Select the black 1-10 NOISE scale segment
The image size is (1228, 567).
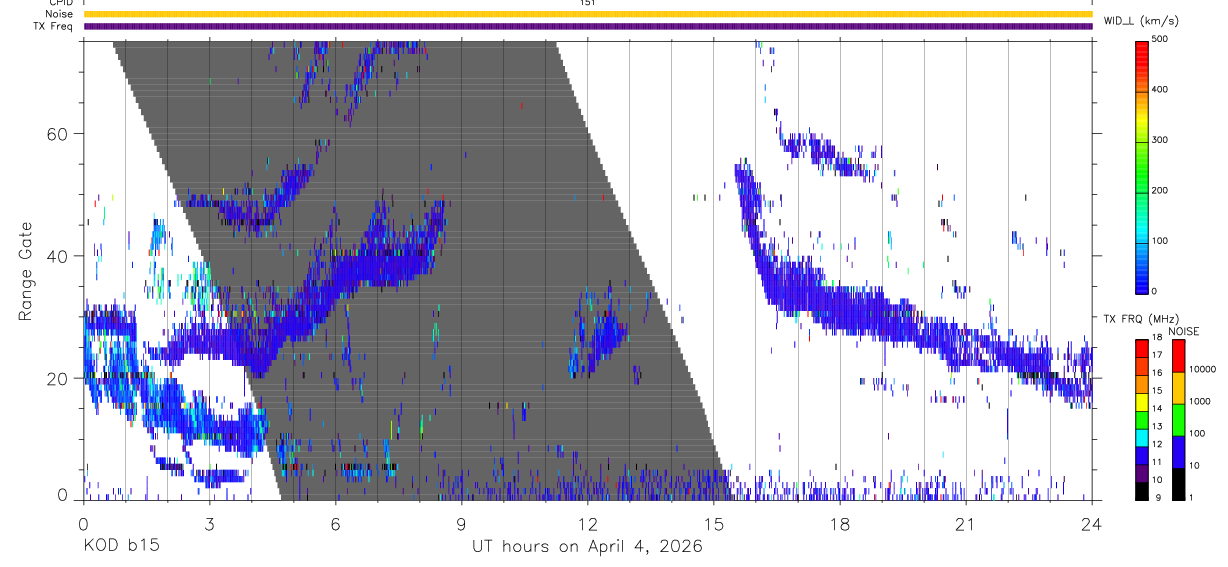point(1178,484)
